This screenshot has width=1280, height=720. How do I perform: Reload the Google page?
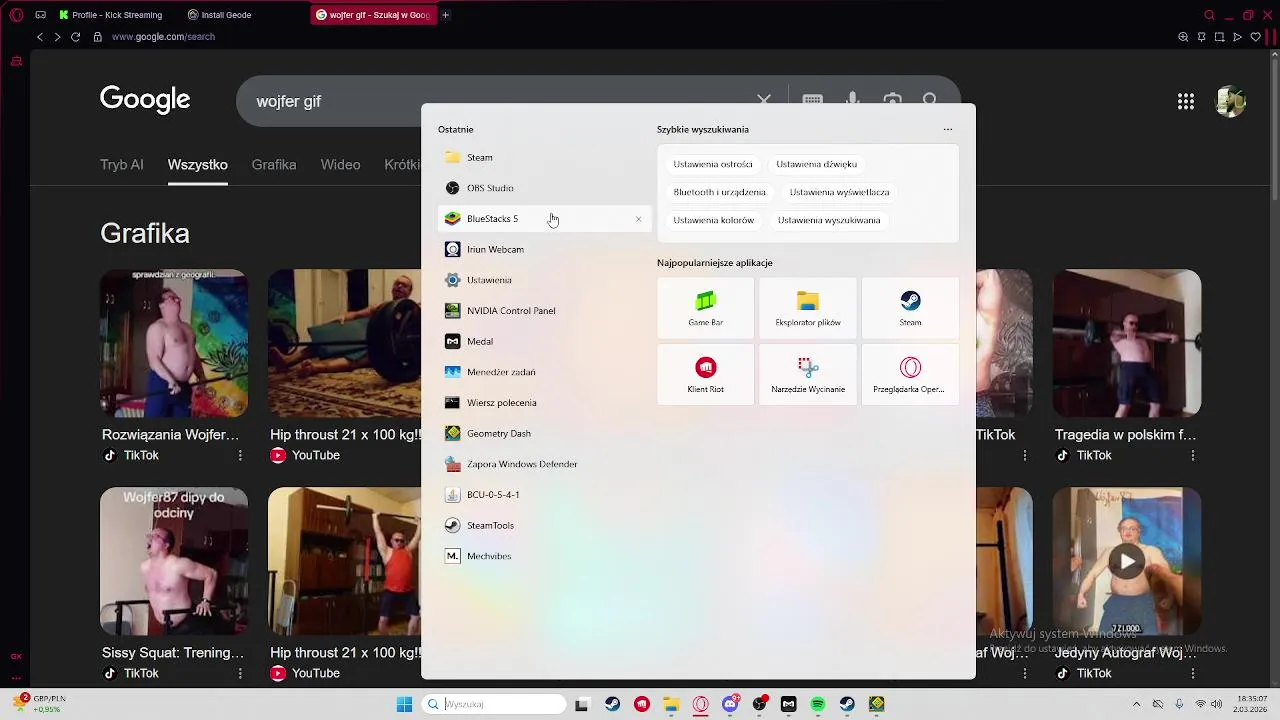click(x=75, y=37)
